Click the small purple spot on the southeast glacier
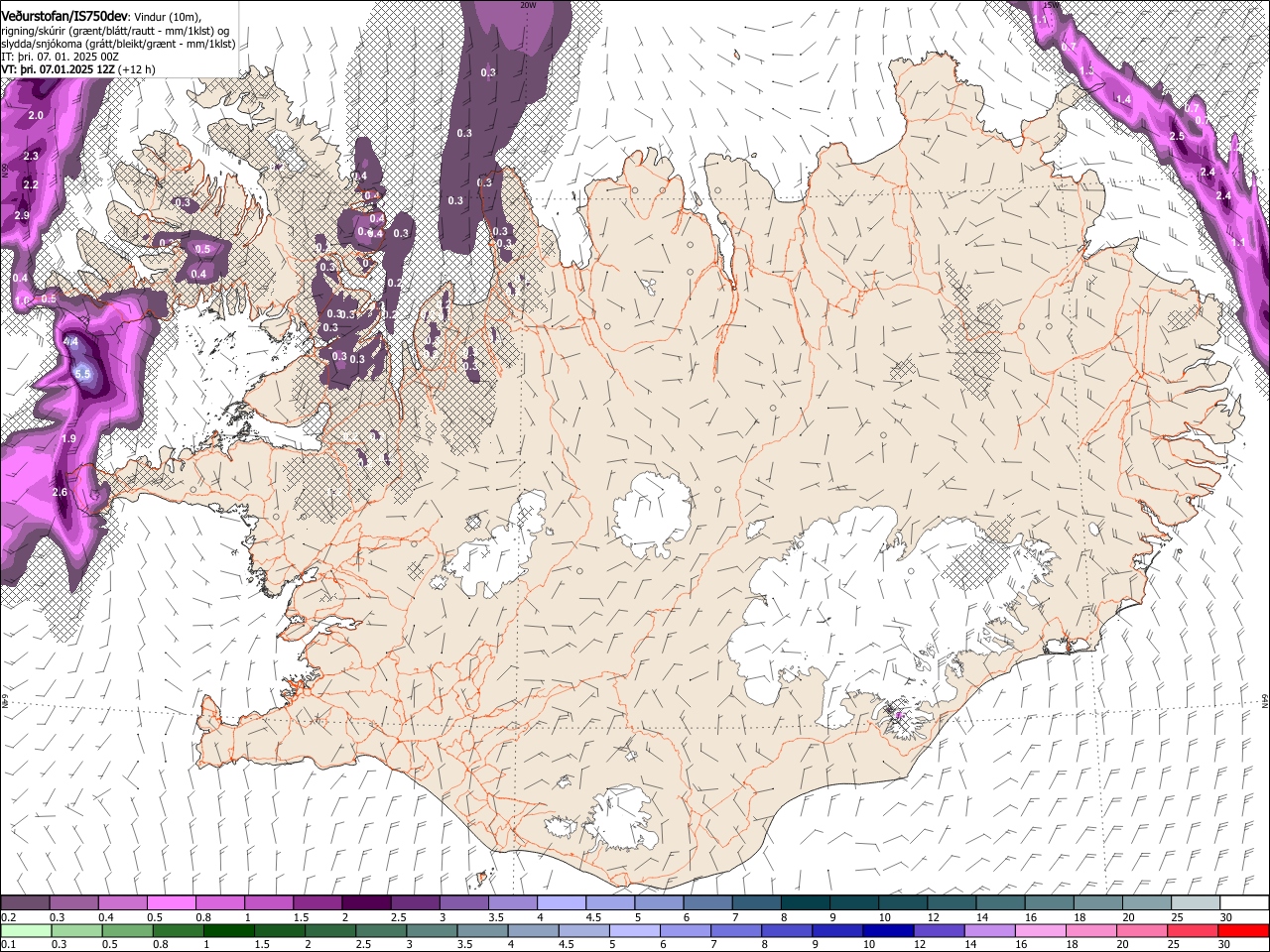The width and height of the screenshot is (1270, 952). [898, 713]
